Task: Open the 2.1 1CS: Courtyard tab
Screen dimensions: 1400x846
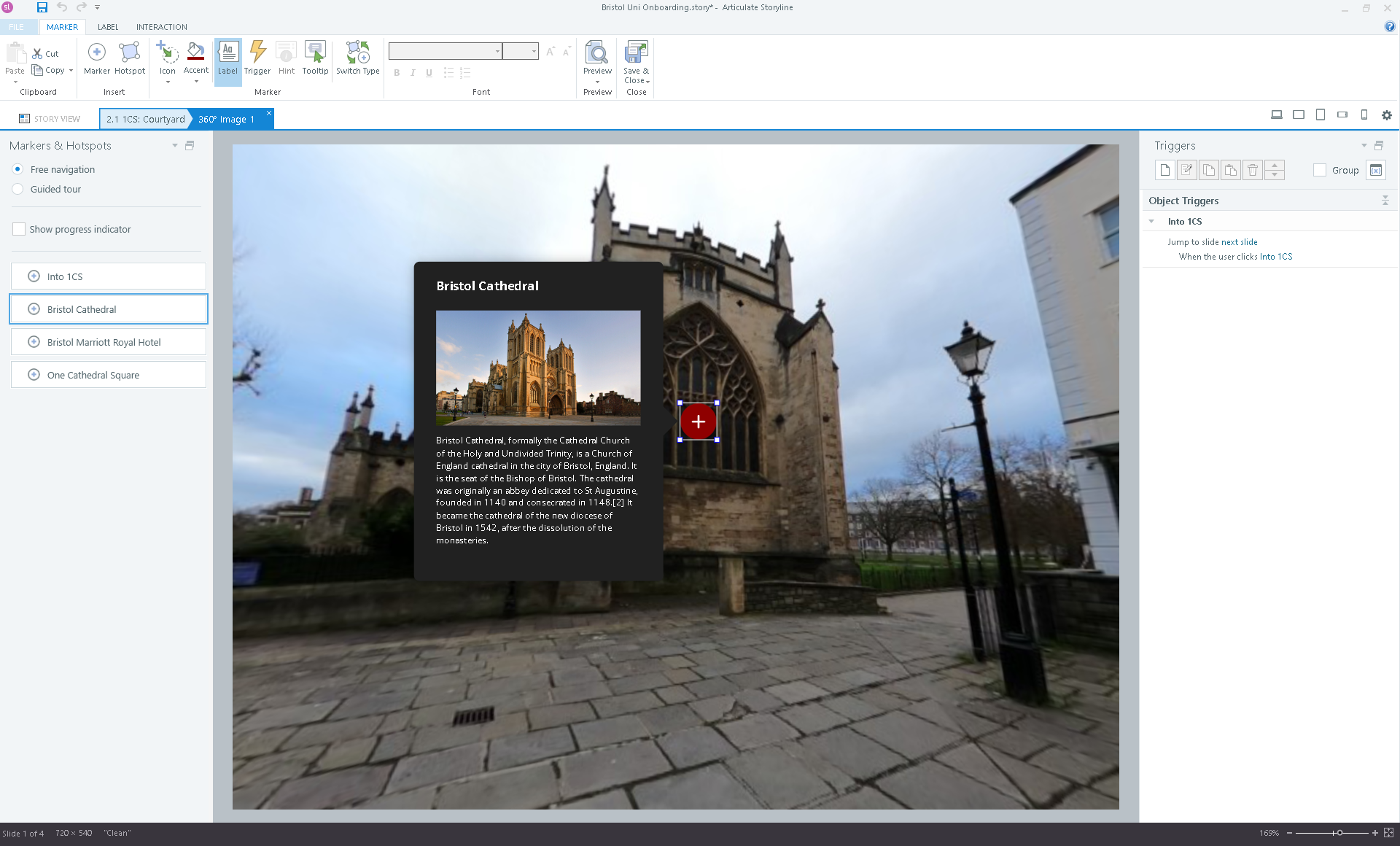Action: [145, 119]
